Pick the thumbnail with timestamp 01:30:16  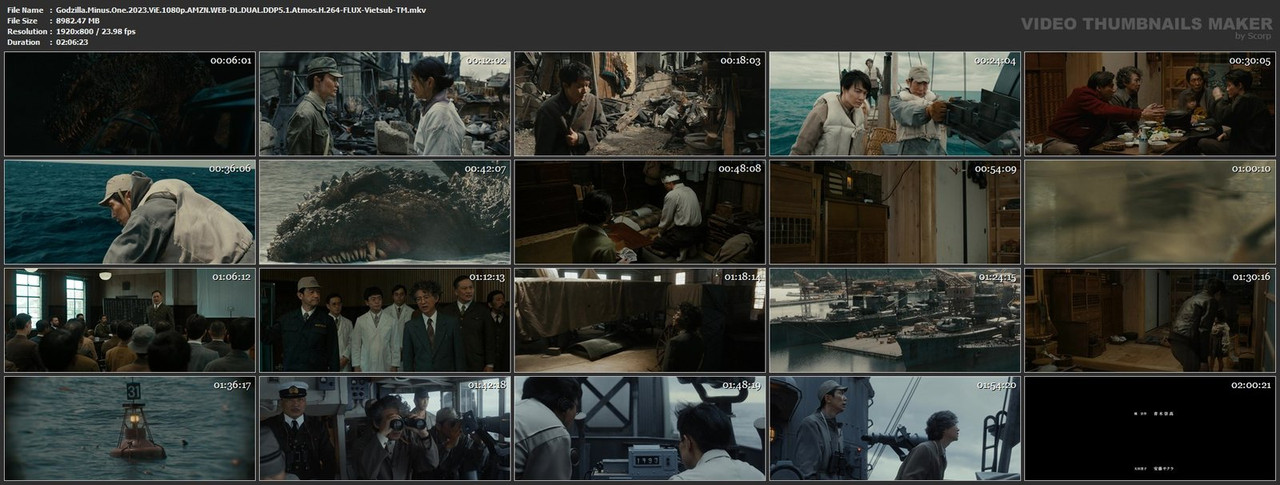pos(1150,320)
